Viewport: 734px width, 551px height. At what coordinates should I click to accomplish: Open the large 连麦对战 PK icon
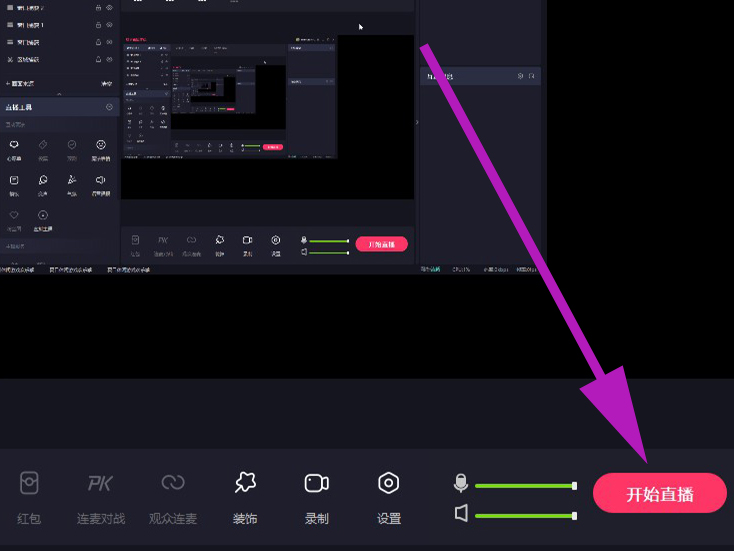(x=100, y=484)
